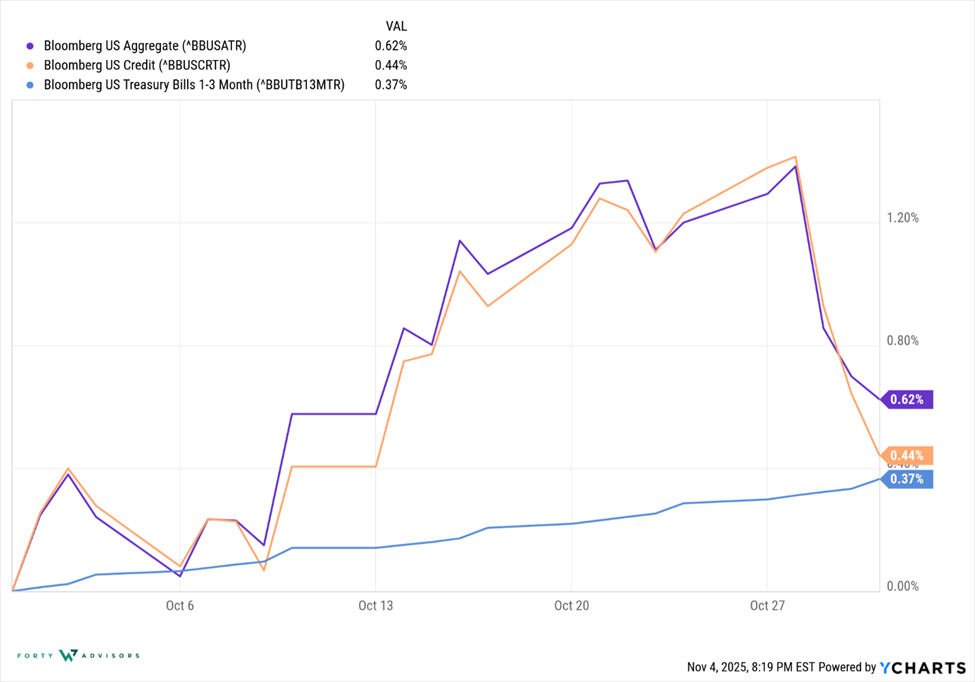Click the orange 0.44% end-value flag
Viewport: 975px width, 682px height.
(x=906, y=456)
